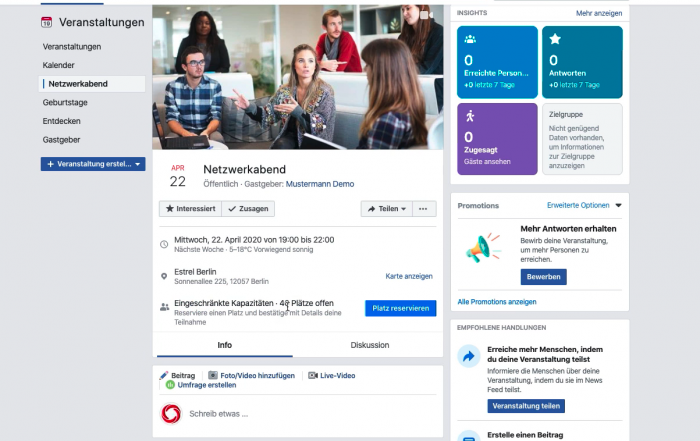Expand the Teilen share dropdown
The width and height of the screenshot is (700, 441).
pos(387,209)
